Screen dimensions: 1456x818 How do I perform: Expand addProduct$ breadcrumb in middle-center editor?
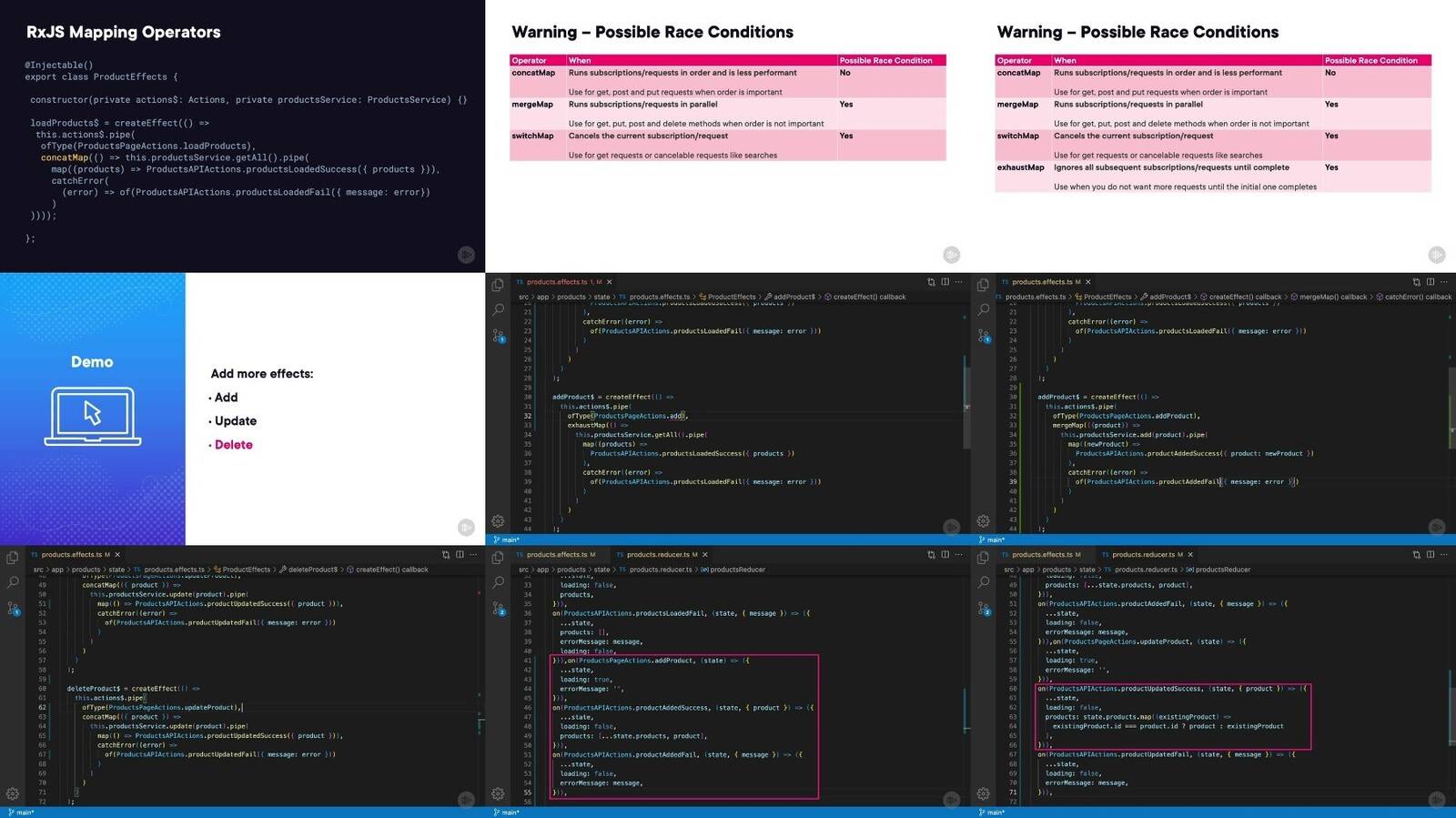[794, 297]
